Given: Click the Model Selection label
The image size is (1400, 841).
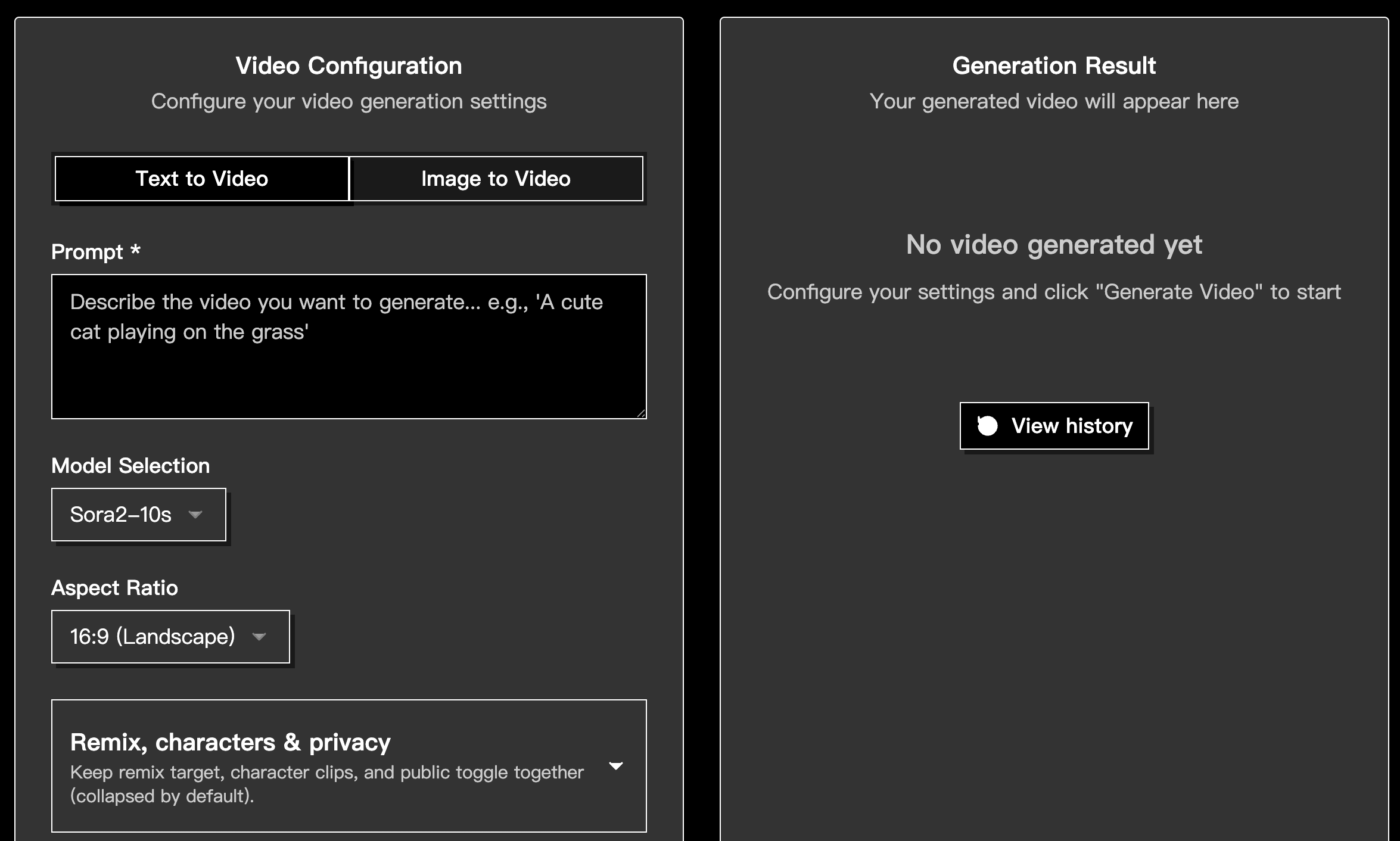Looking at the screenshot, I should [x=130, y=466].
